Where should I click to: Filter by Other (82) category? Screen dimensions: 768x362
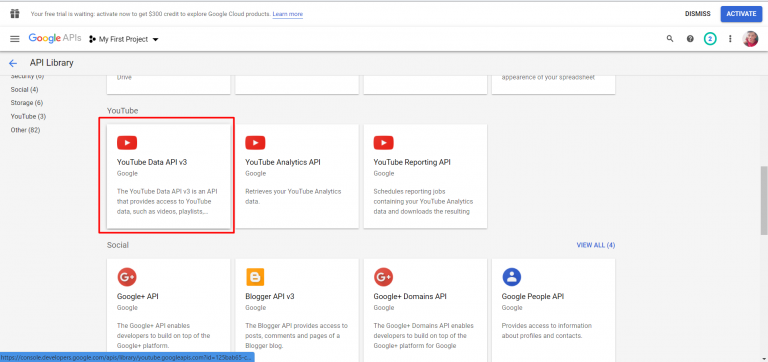pos(25,130)
